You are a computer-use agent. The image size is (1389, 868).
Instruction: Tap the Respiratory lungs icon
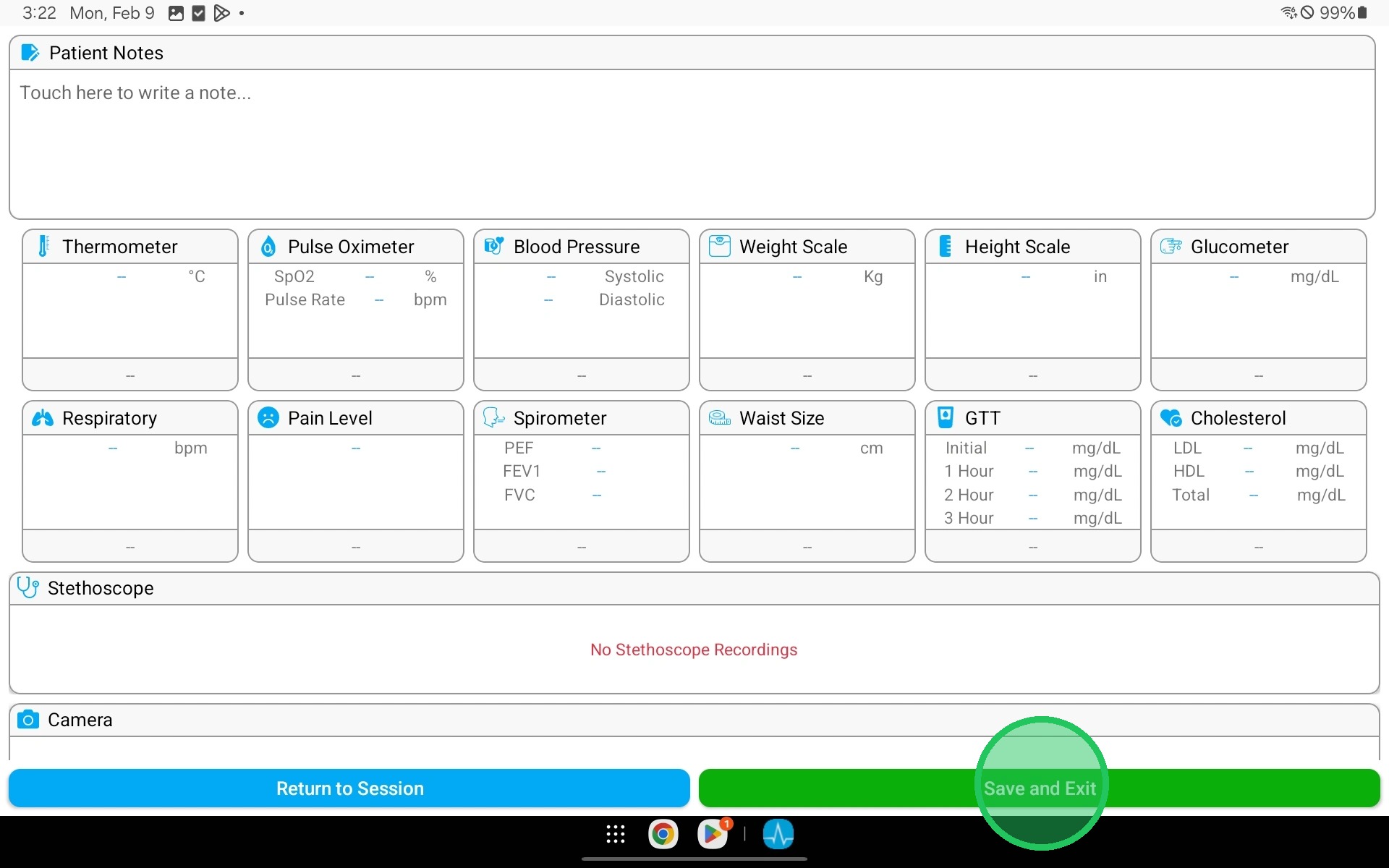[43, 418]
